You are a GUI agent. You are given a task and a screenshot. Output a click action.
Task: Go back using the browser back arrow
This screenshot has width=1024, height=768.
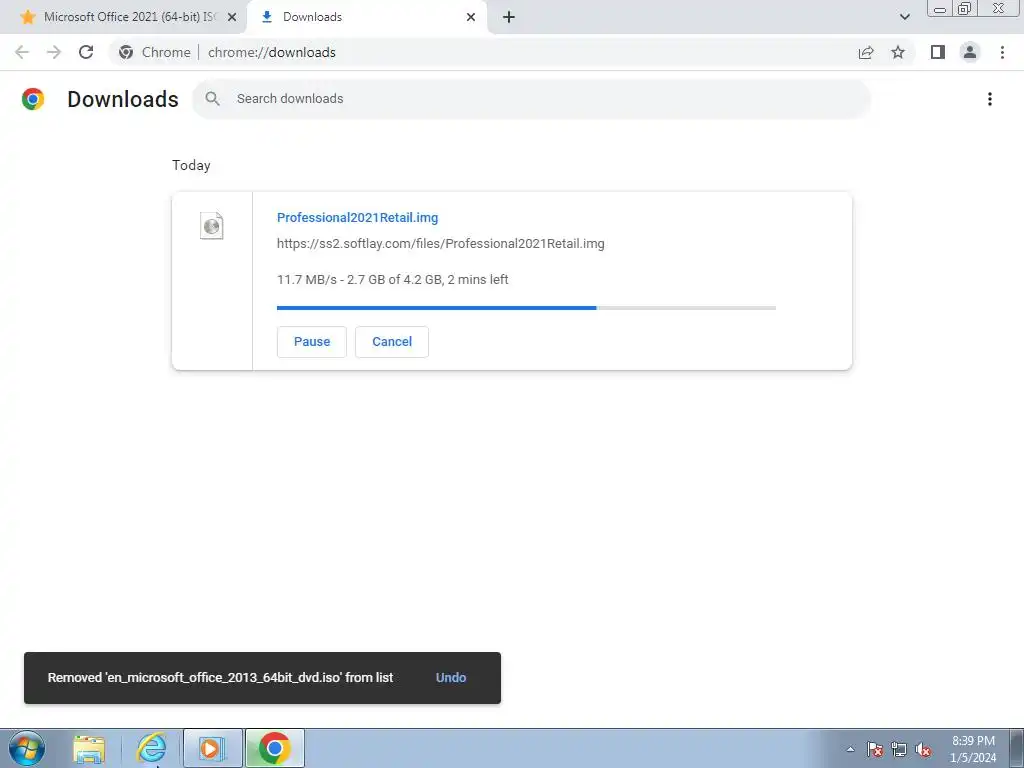click(x=22, y=52)
